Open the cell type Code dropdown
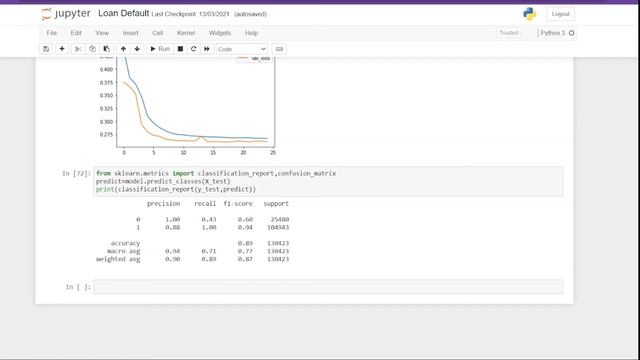640x360 pixels. (242, 49)
